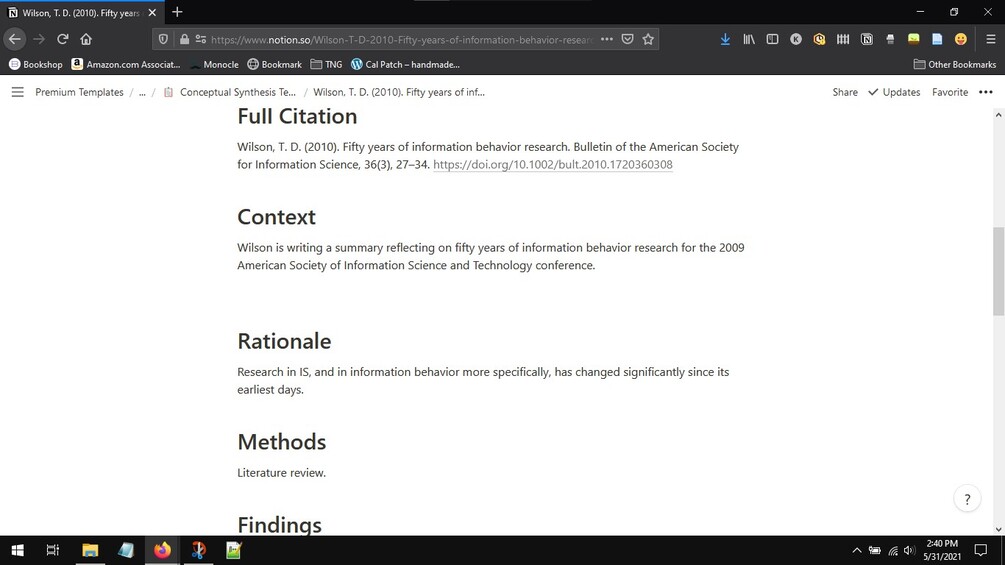The width and height of the screenshot is (1005, 565).
Task: View site security lock information
Action: click(x=184, y=39)
